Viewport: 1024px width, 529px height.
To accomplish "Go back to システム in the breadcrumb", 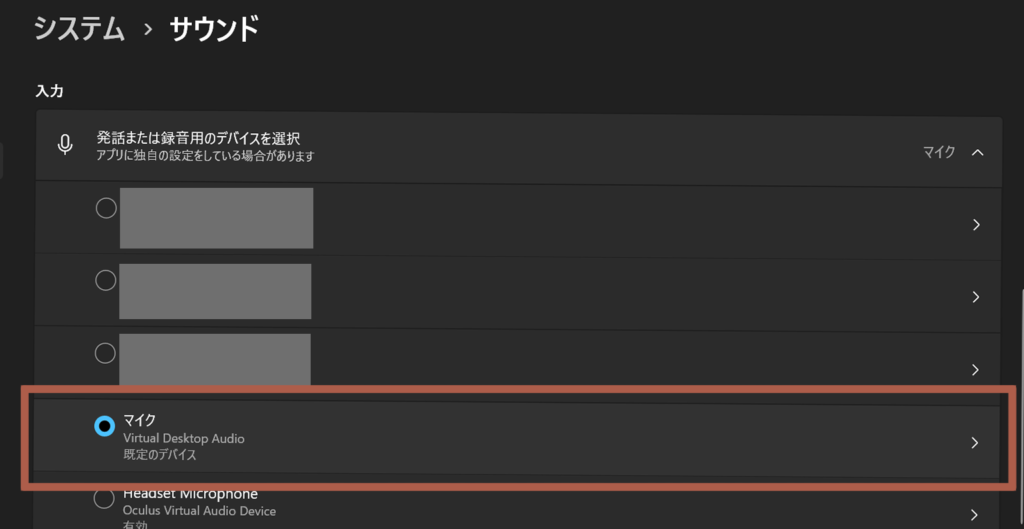I will coord(80,29).
